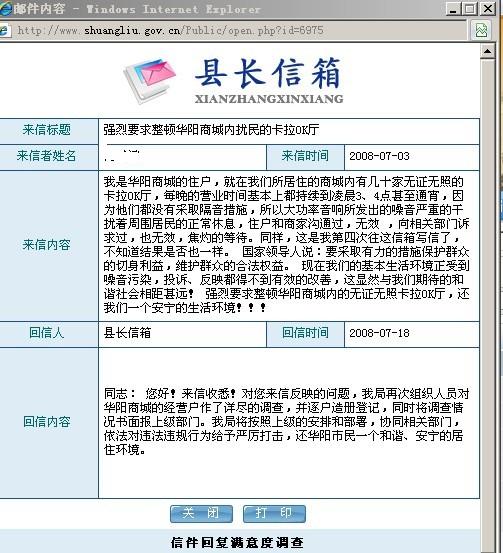The image size is (503, 553).
Task: Click the shuangliu.gov.cn address bar URL
Action: (170, 30)
